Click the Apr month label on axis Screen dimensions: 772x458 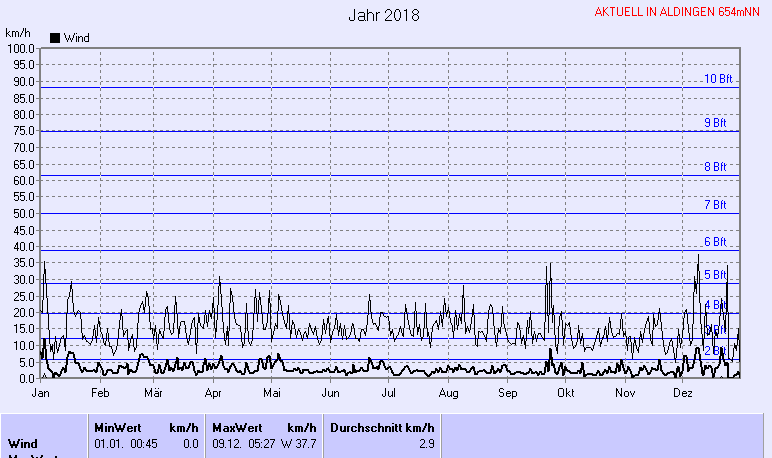[x=212, y=395]
